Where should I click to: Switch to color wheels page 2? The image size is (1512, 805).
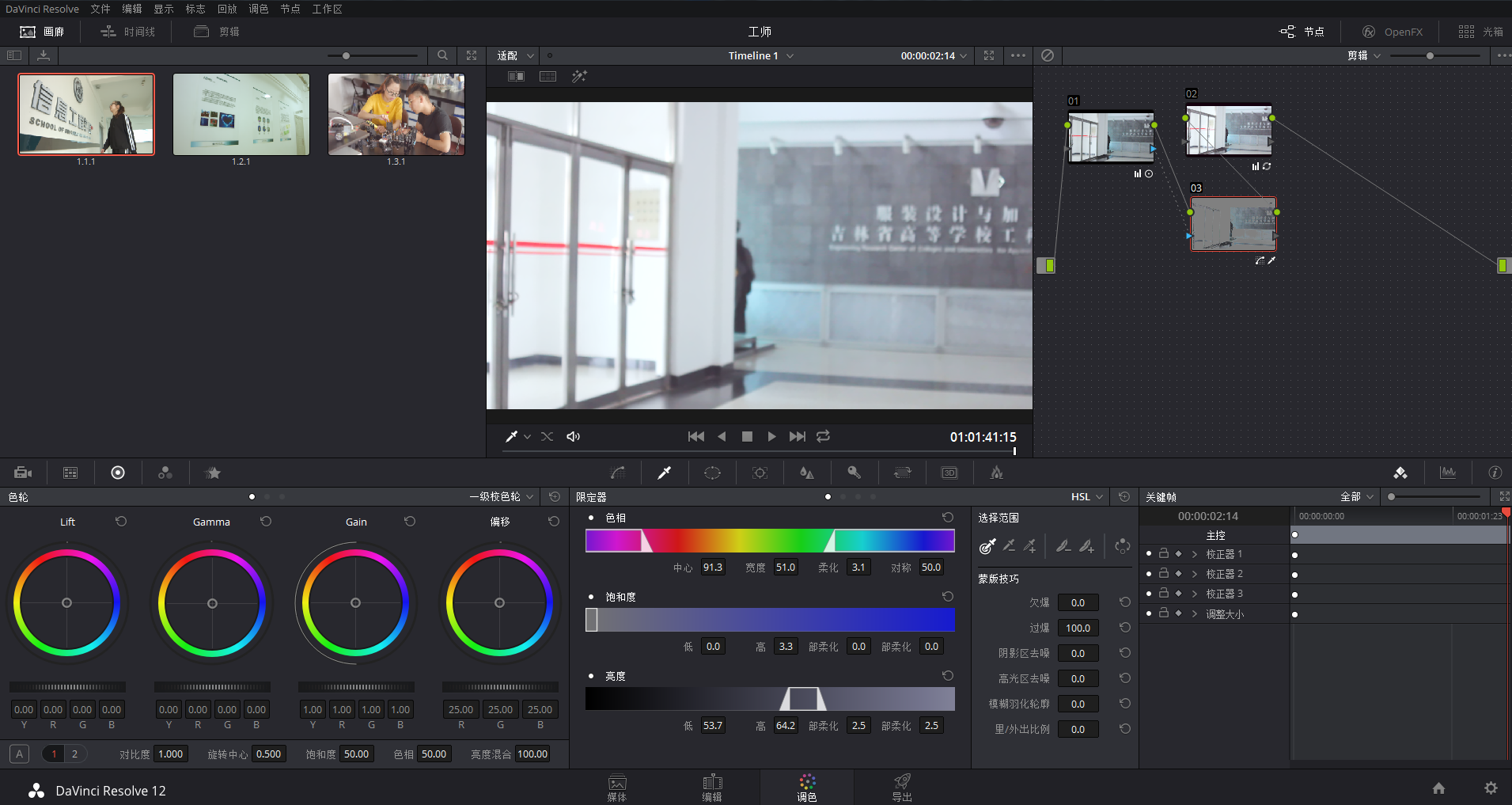click(x=74, y=754)
